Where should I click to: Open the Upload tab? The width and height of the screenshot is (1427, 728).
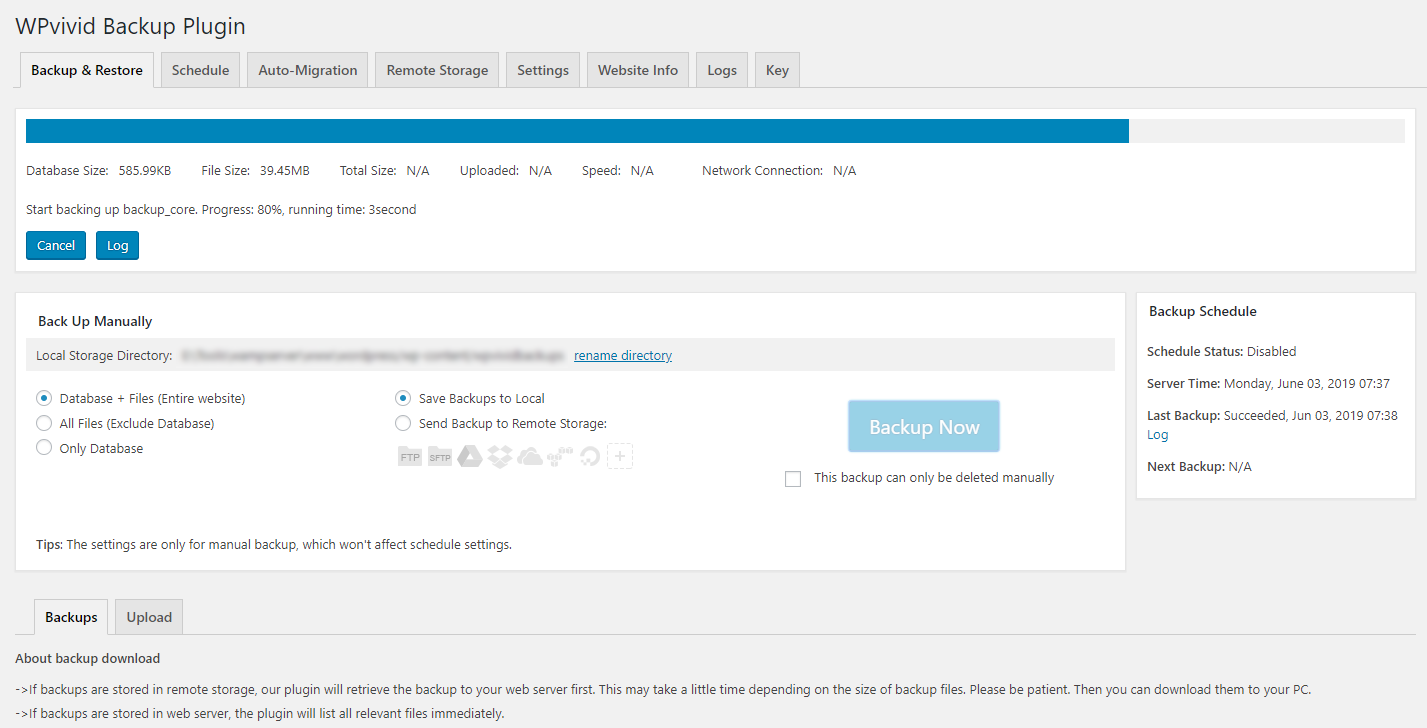pyautogui.click(x=149, y=617)
